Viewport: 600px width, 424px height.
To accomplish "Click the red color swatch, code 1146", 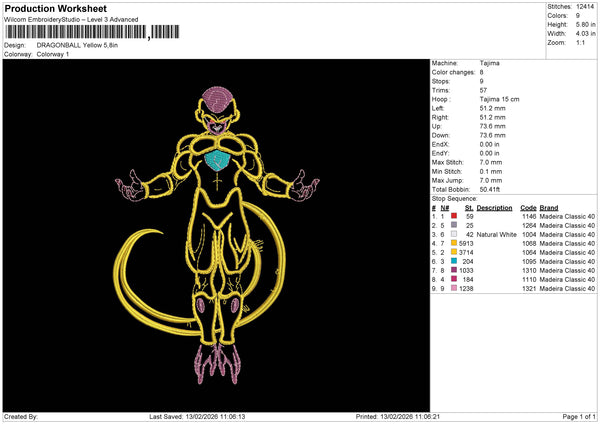I will click(x=454, y=216).
